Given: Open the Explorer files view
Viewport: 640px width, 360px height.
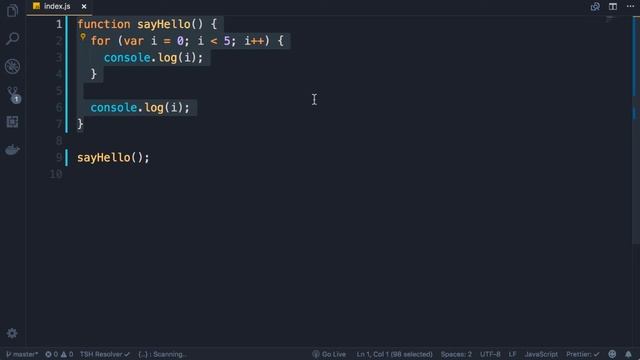Looking at the screenshot, I should coord(13,11).
